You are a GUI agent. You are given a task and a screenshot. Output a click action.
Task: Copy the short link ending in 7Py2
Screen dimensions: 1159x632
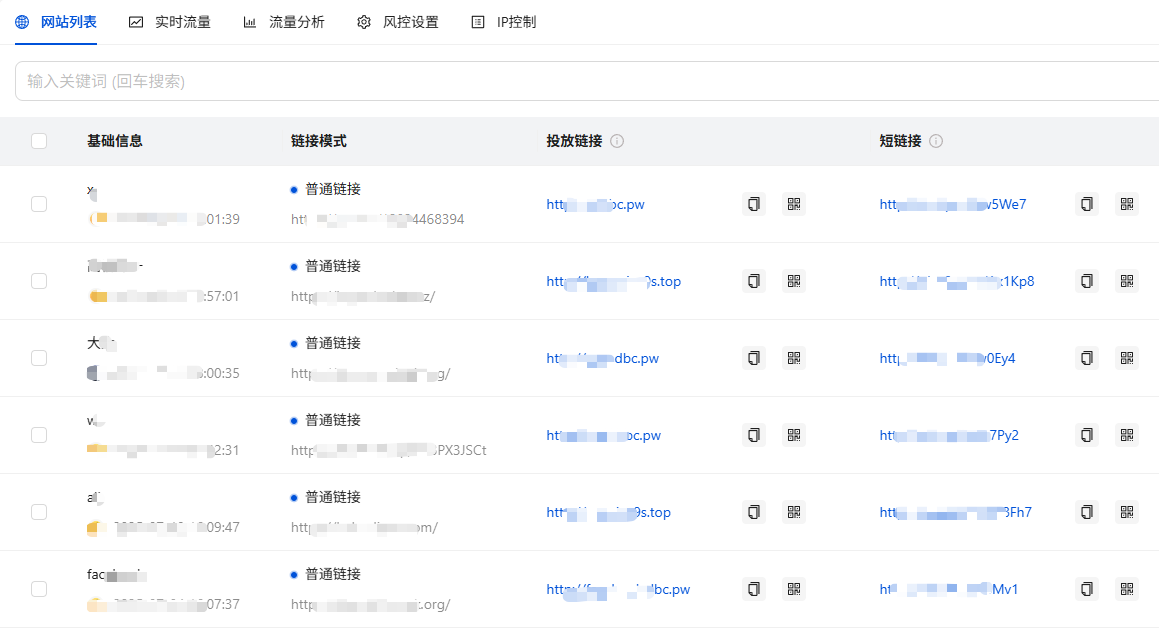1087,435
